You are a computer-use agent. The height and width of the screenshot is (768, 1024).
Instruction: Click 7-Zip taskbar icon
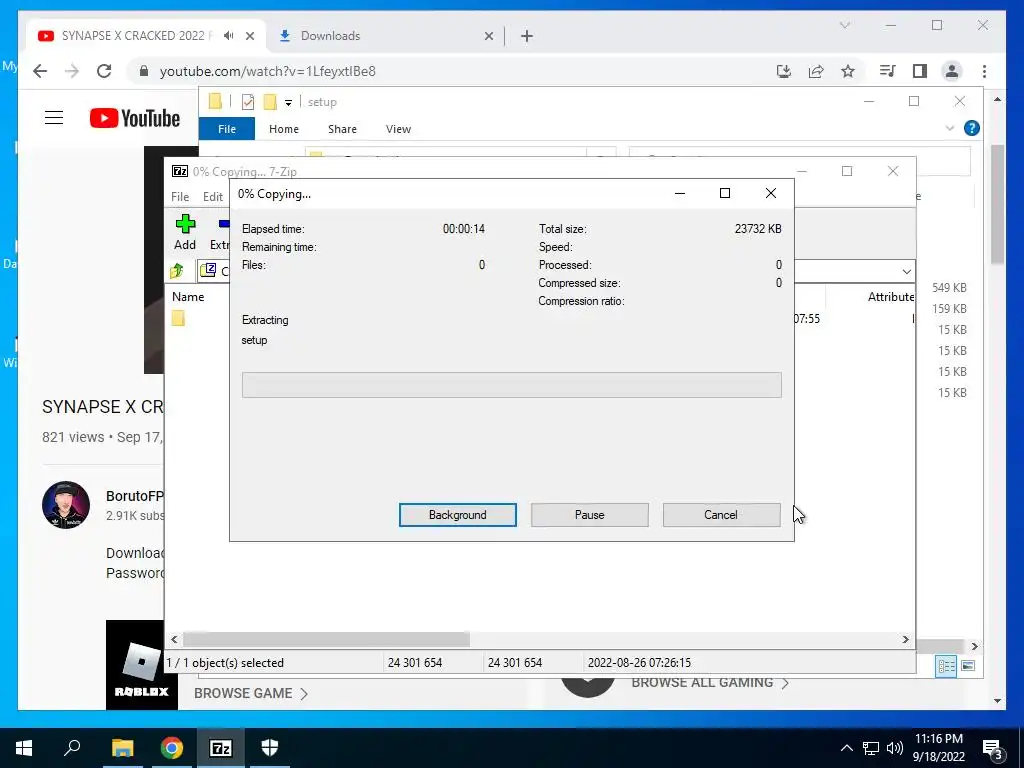tap(221, 748)
